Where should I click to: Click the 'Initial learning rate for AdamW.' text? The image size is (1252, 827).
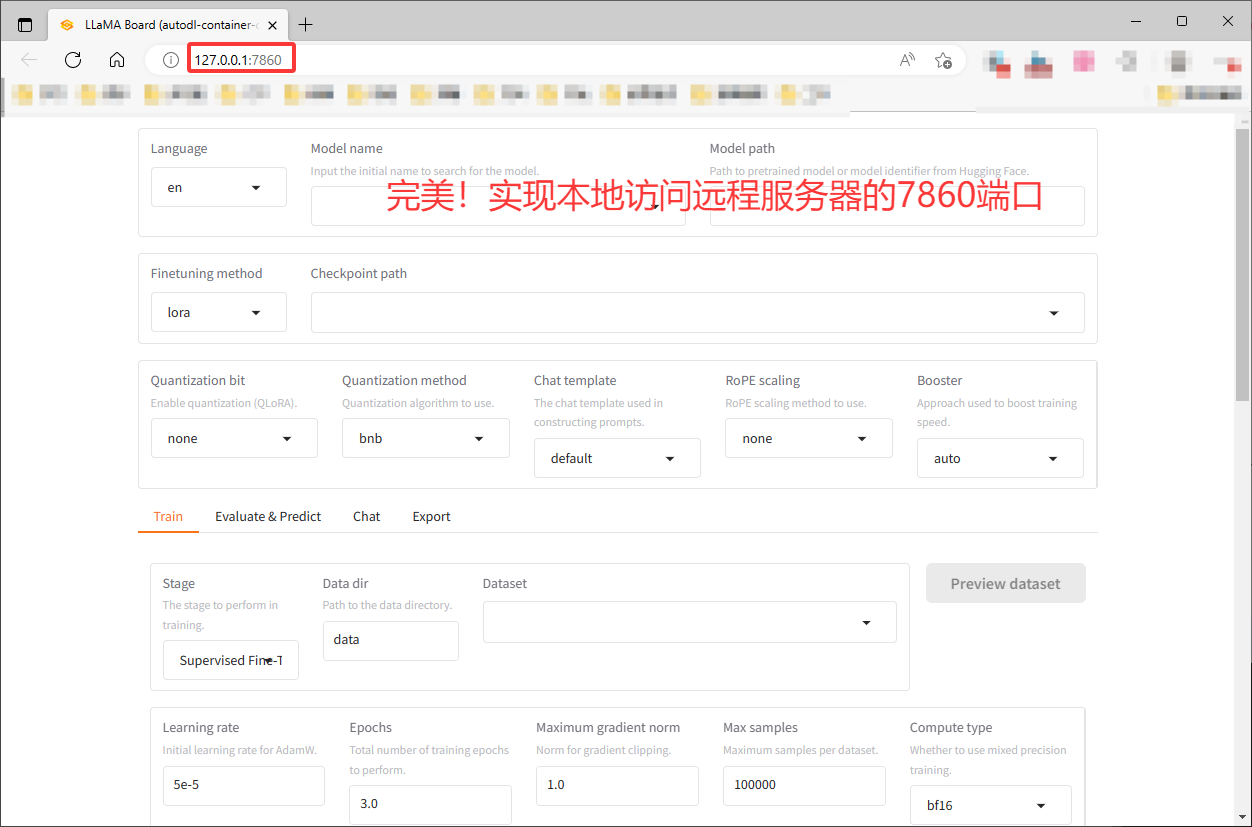[240, 750]
